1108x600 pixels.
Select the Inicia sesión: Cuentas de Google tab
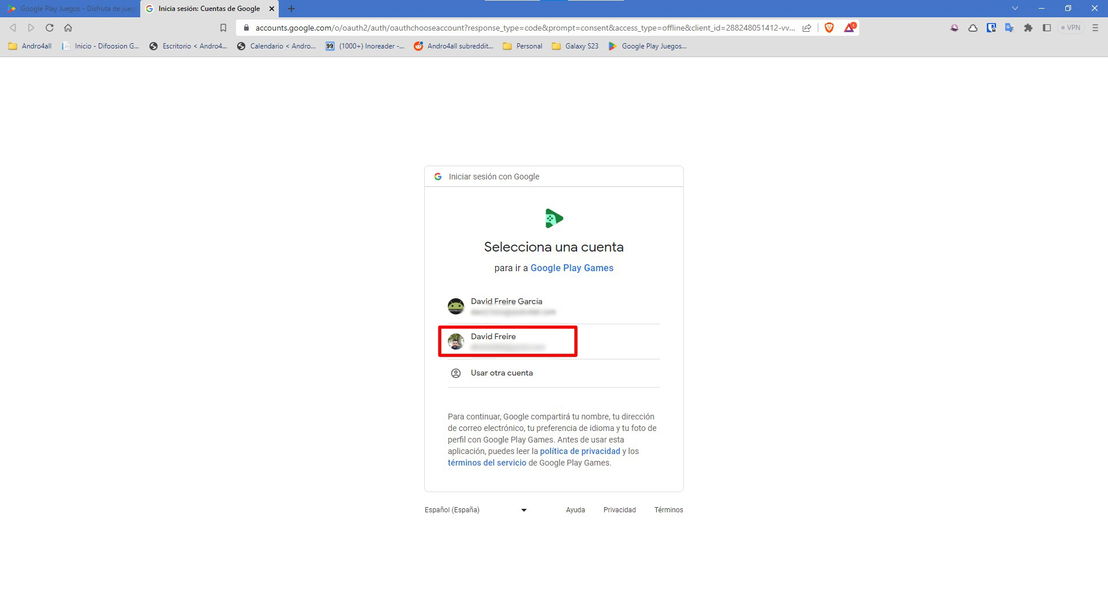(209, 8)
